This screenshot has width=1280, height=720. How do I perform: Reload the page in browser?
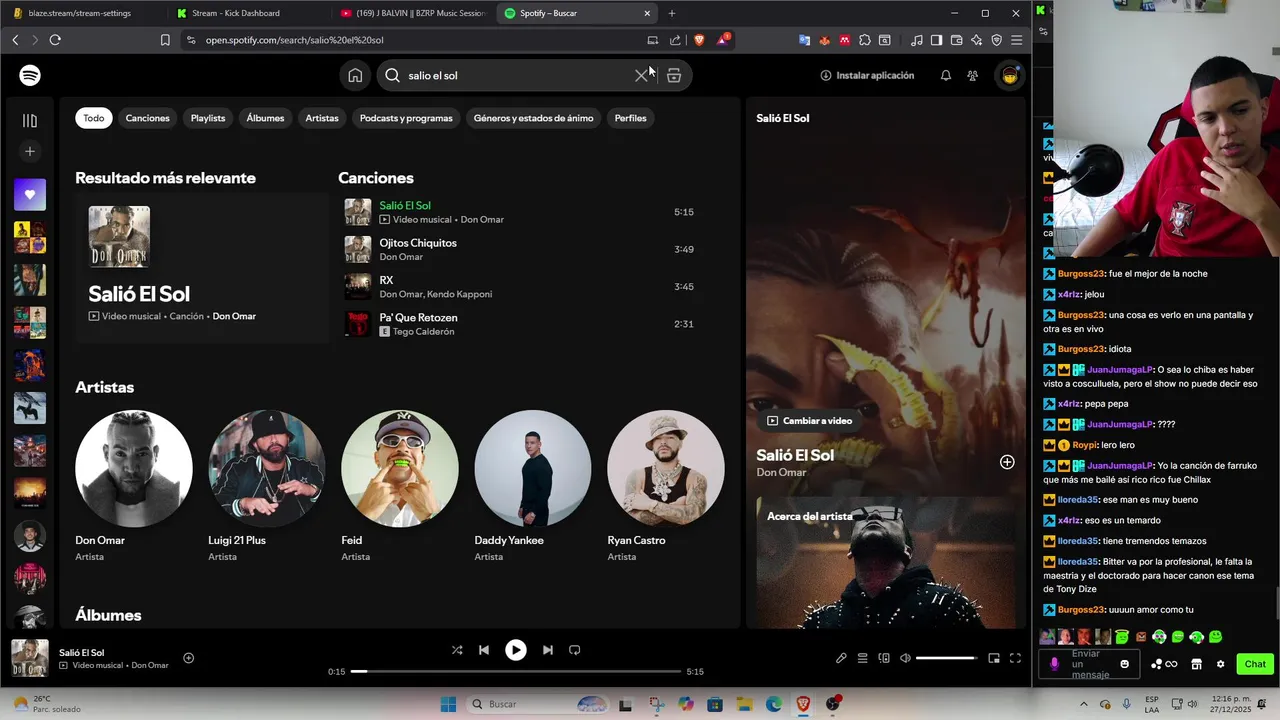(x=55, y=40)
